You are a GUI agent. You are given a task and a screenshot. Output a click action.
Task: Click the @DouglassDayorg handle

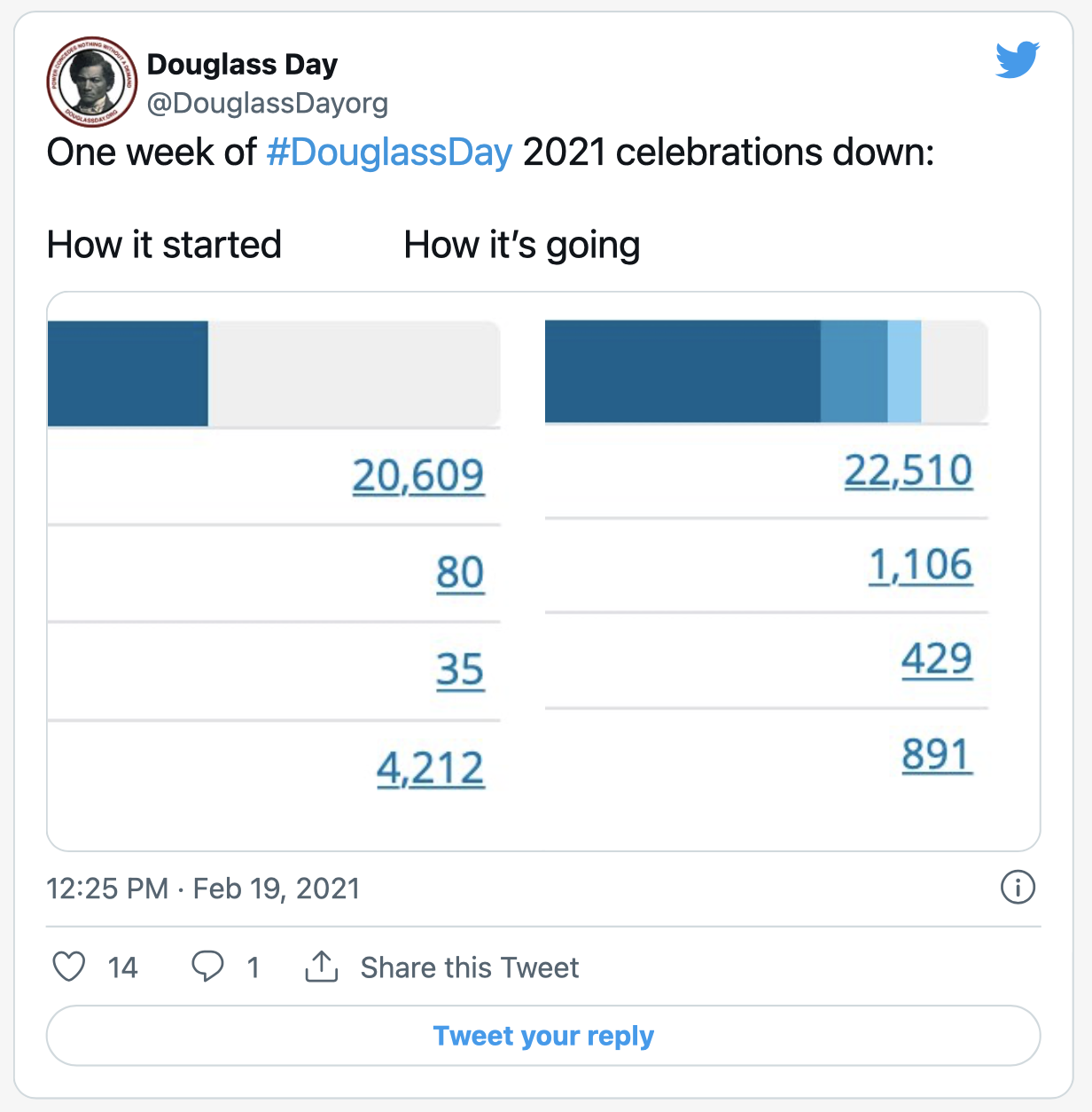tap(267, 104)
